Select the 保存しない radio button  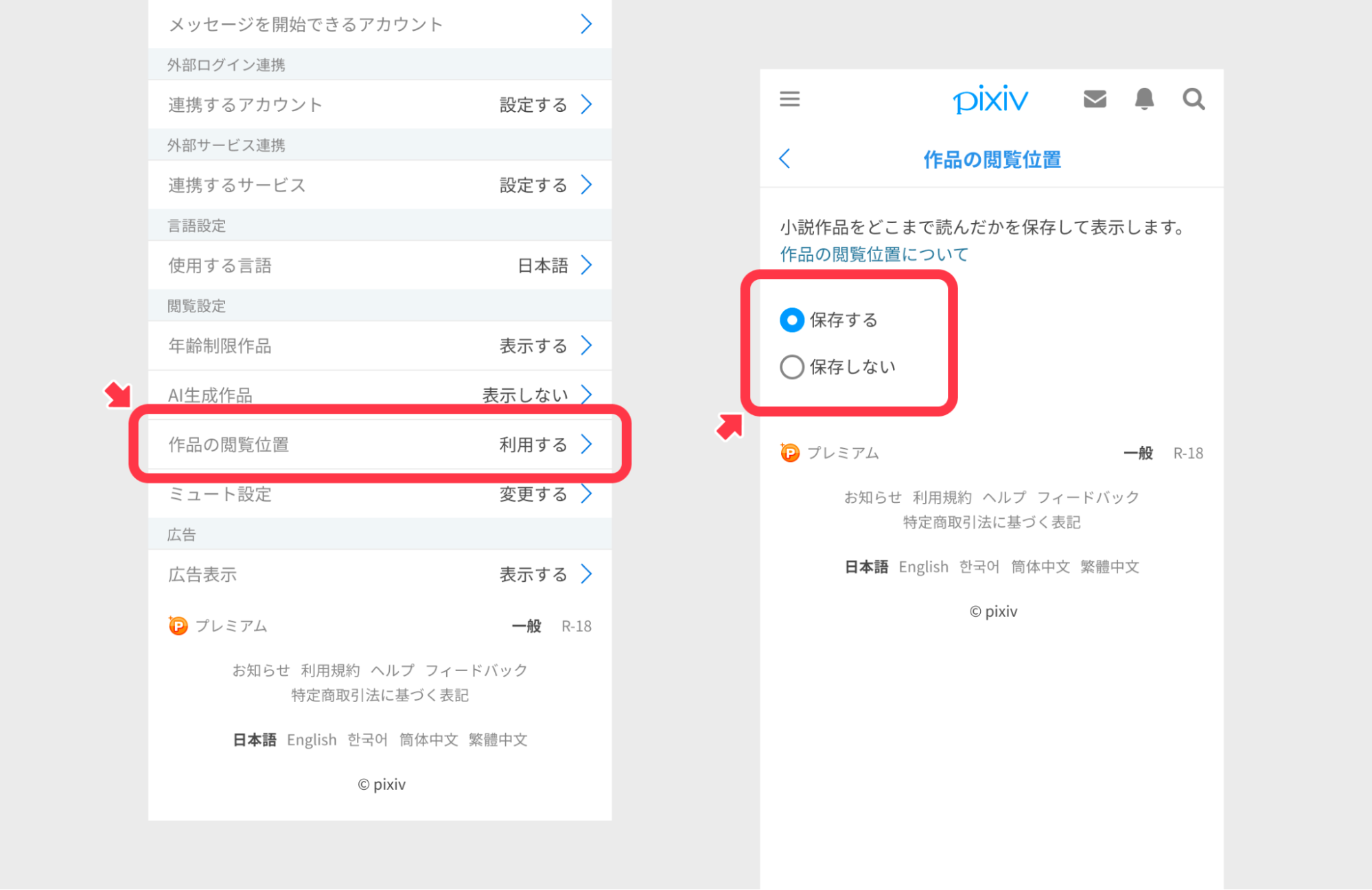tap(792, 366)
